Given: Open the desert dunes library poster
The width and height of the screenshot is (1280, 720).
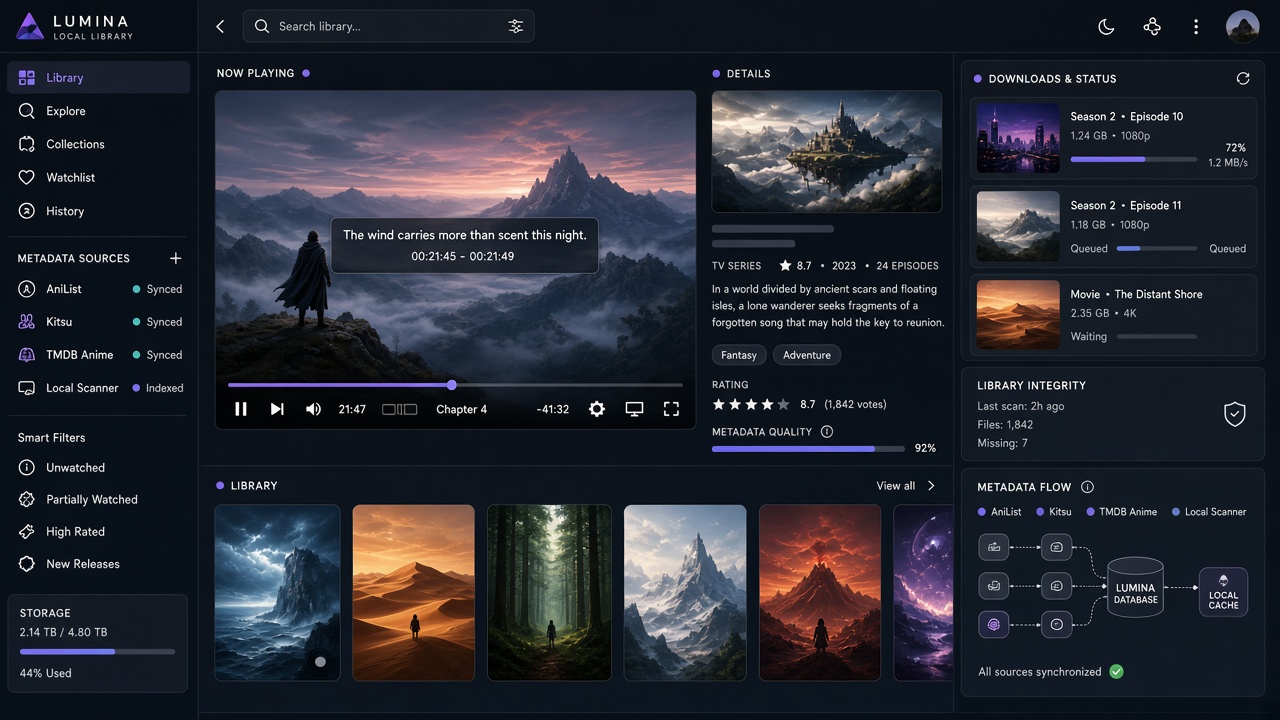Looking at the screenshot, I should pos(414,592).
